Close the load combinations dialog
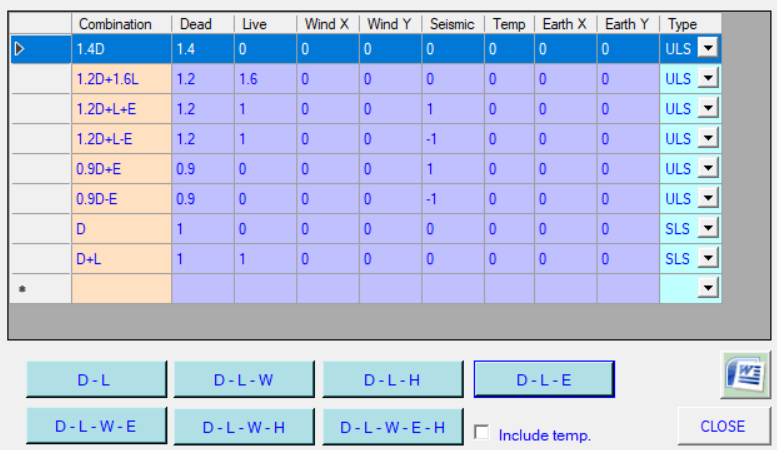Screen dimensions: 777x450 pyautogui.click(x=723, y=426)
